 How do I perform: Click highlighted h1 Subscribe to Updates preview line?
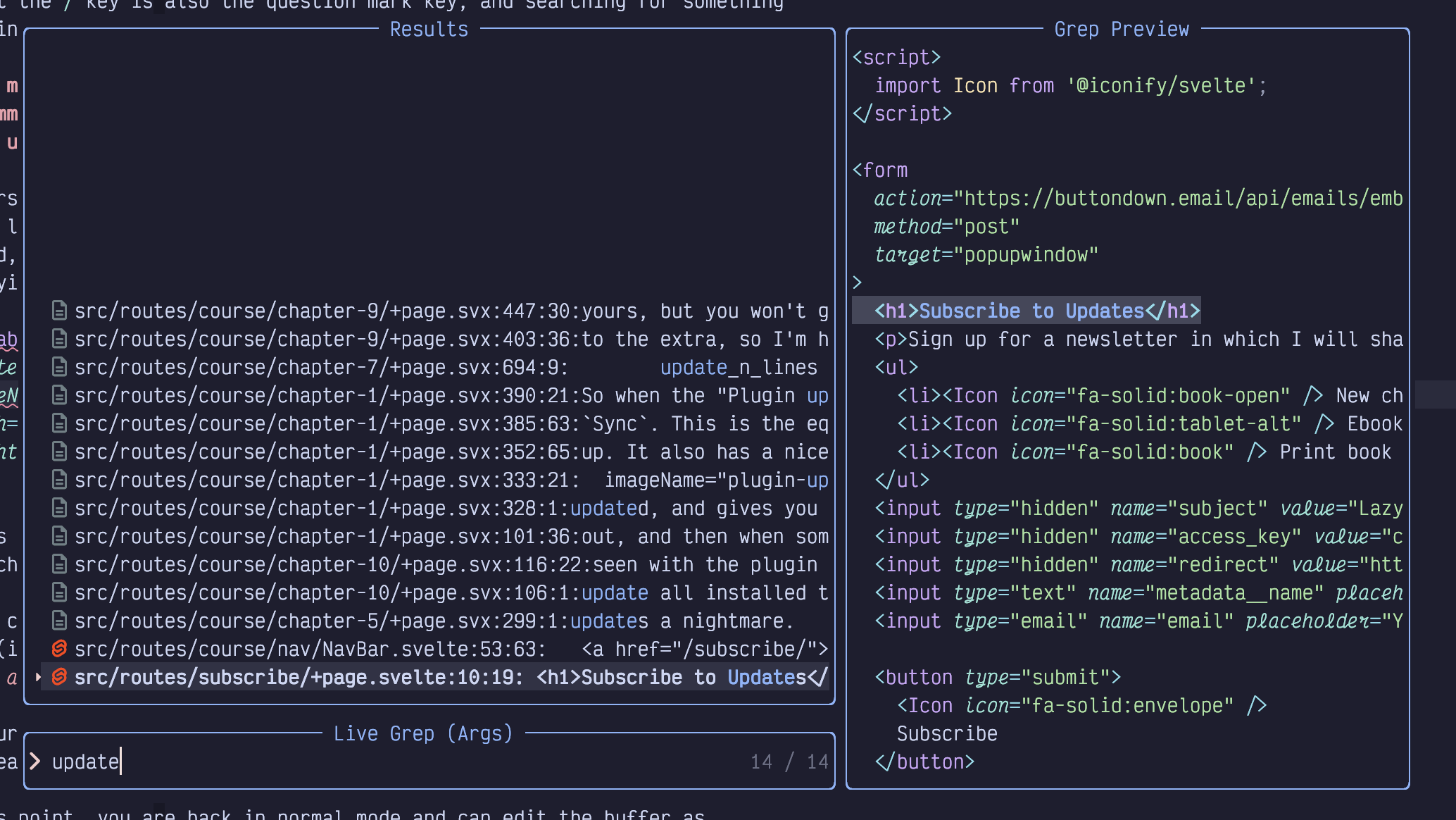point(1026,311)
